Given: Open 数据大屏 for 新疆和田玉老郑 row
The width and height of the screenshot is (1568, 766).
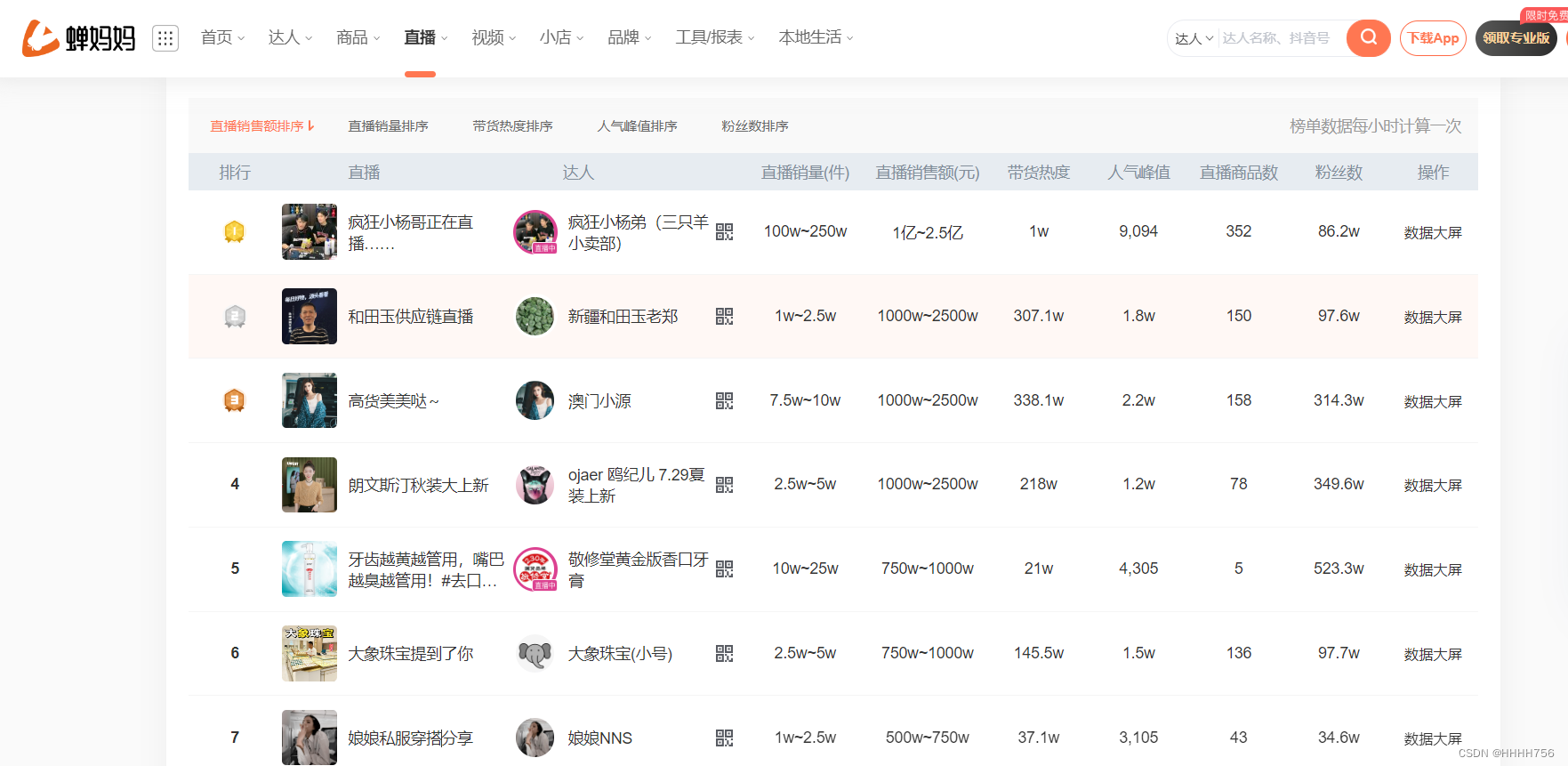Looking at the screenshot, I should 1433,317.
